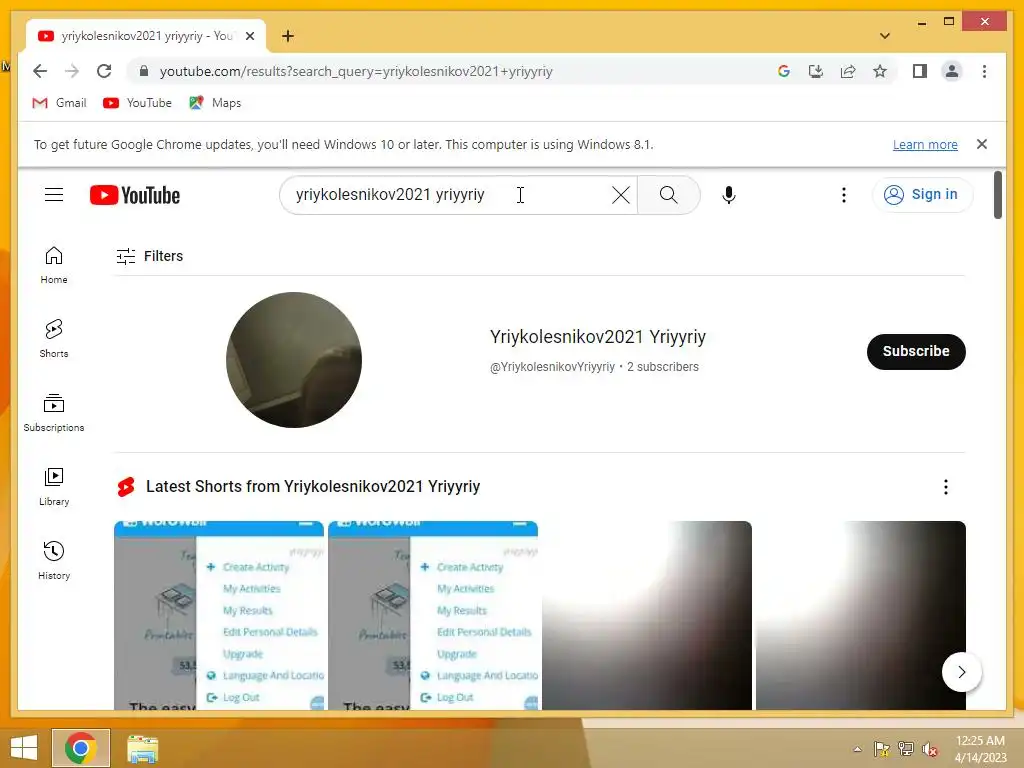Bookmark this page with the star
Screen dimensions: 1024x768
[x=880, y=71]
